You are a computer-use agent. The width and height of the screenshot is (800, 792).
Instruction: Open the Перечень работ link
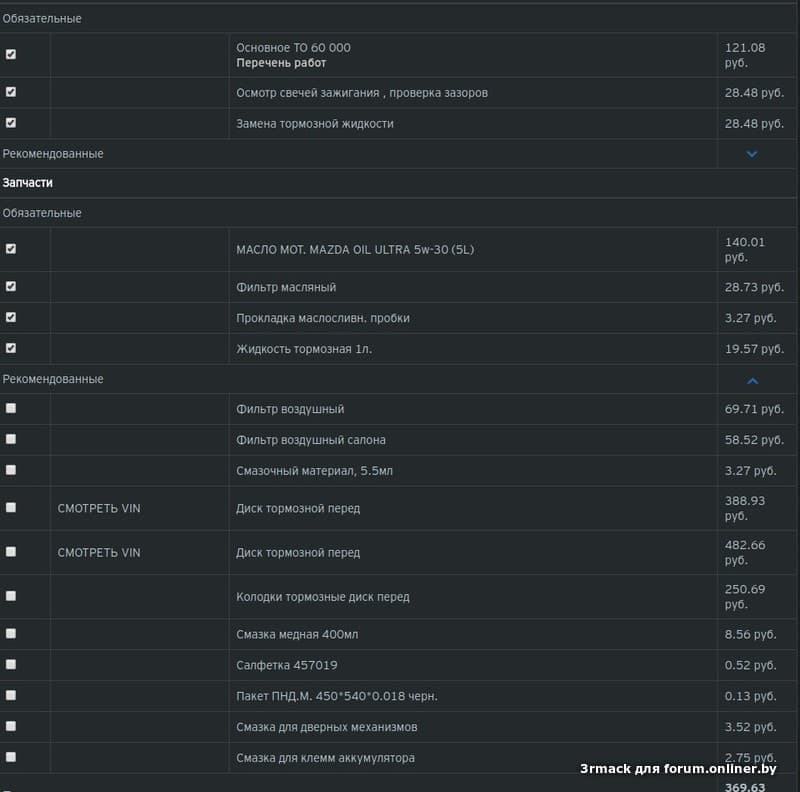(281, 63)
